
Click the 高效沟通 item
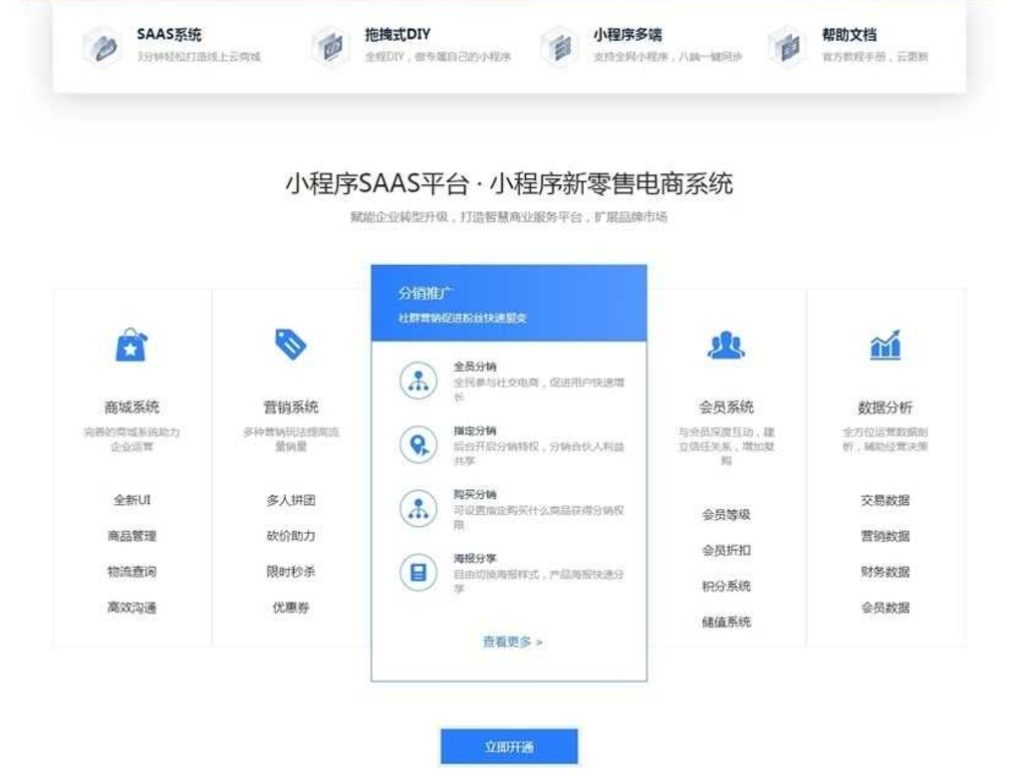(132, 607)
